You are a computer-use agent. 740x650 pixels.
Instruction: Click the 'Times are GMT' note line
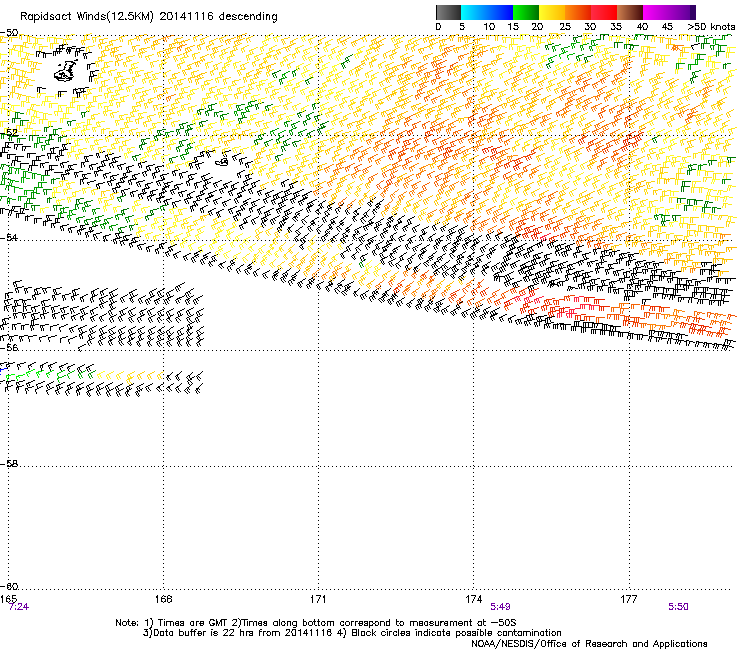click(x=316, y=623)
